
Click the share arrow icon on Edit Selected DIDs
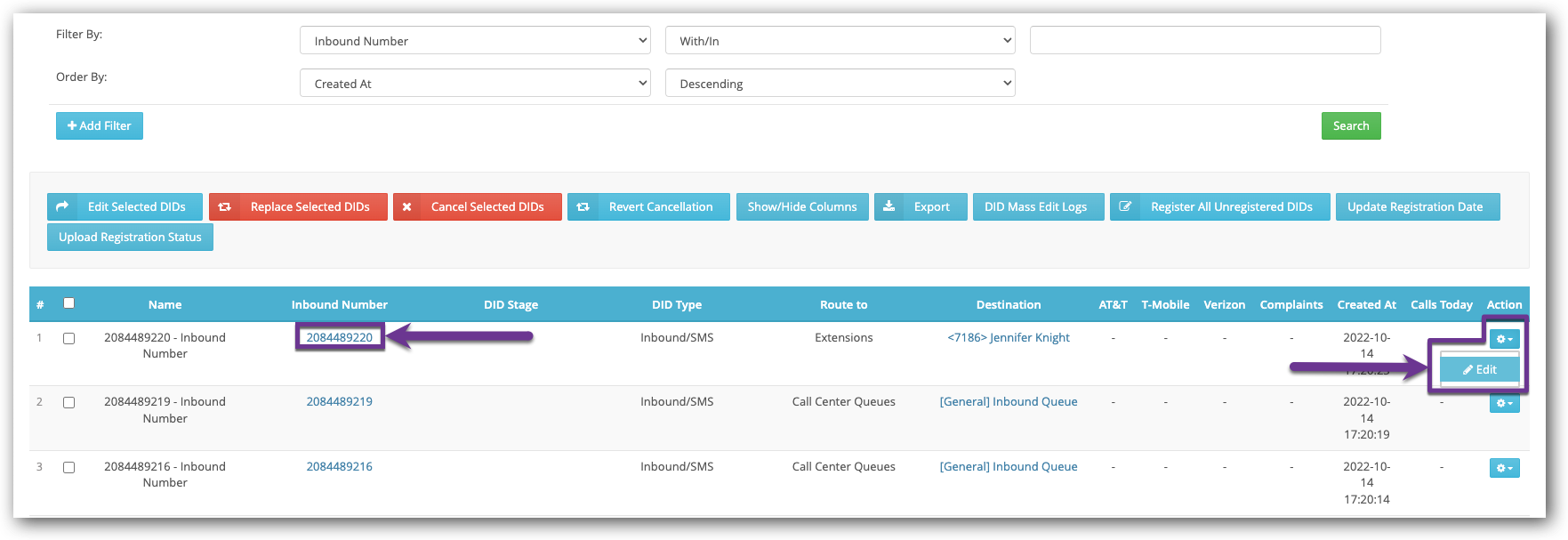point(62,206)
